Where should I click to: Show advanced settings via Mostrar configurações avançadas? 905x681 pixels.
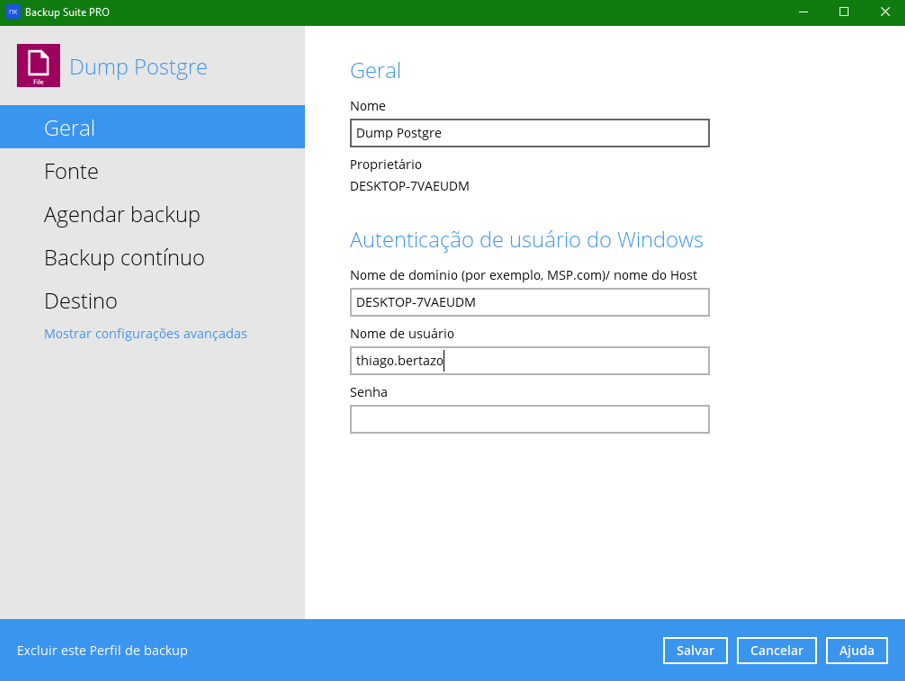click(145, 334)
